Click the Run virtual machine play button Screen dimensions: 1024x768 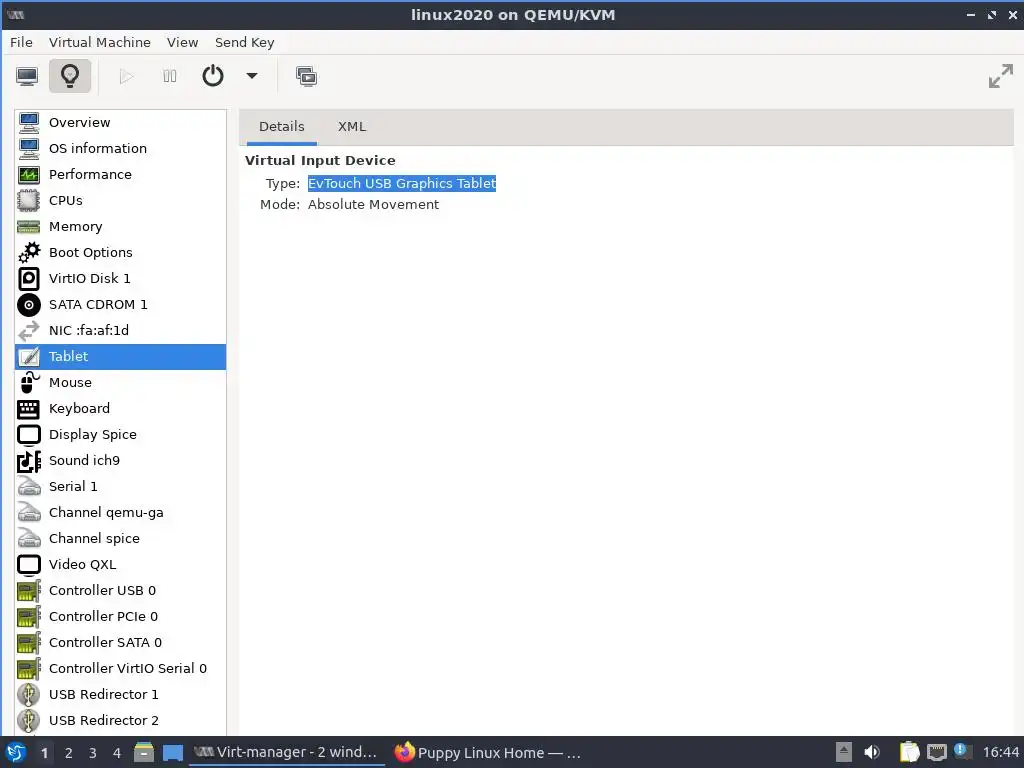(127, 76)
